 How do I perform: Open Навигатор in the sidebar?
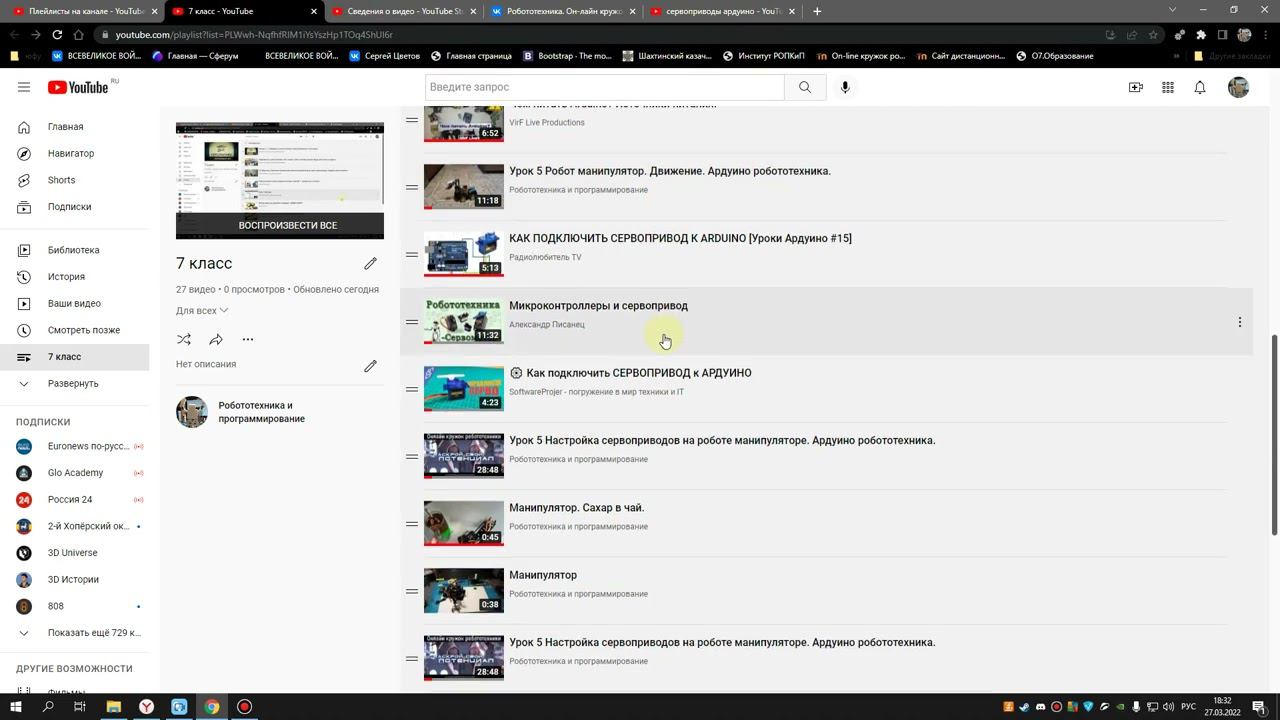coord(74,153)
